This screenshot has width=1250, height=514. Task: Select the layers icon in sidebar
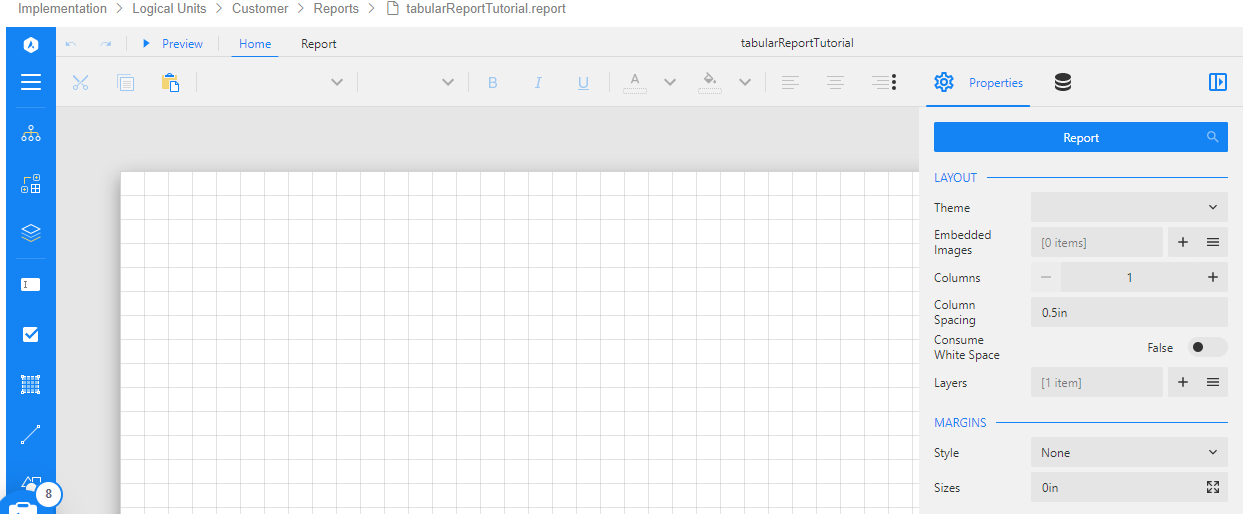point(31,233)
